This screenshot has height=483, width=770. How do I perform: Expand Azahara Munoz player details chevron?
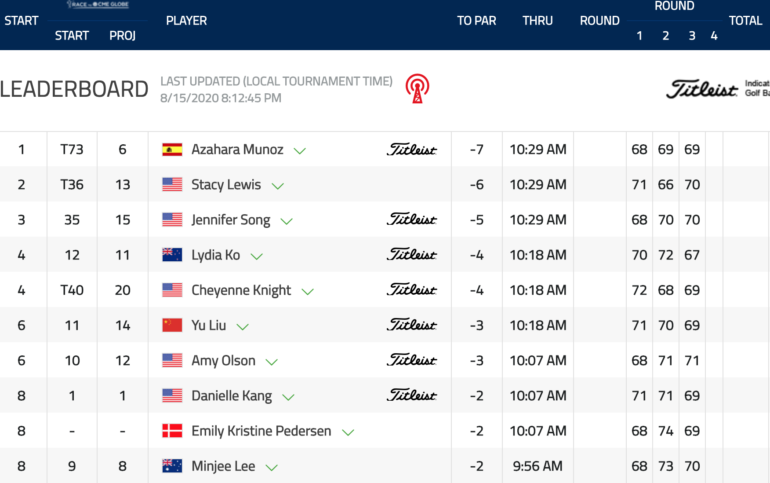pyautogui.click(x=300, y=151)
